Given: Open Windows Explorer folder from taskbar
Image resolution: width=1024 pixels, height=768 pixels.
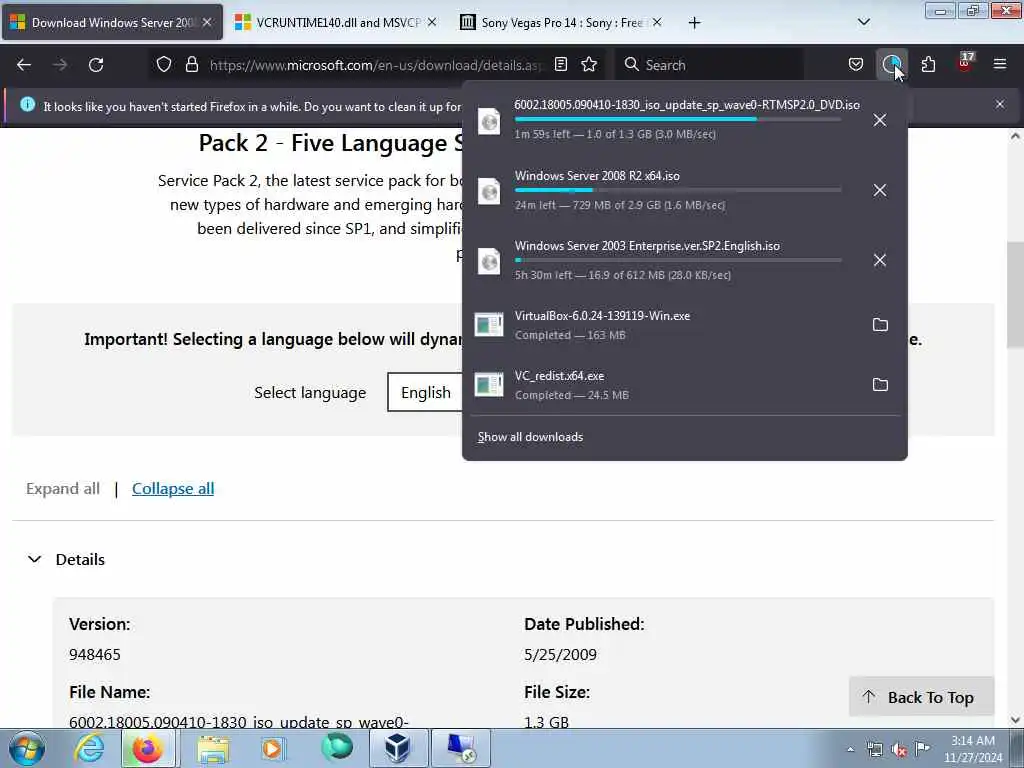Looking at the screenshot, I should coord(212,748).
